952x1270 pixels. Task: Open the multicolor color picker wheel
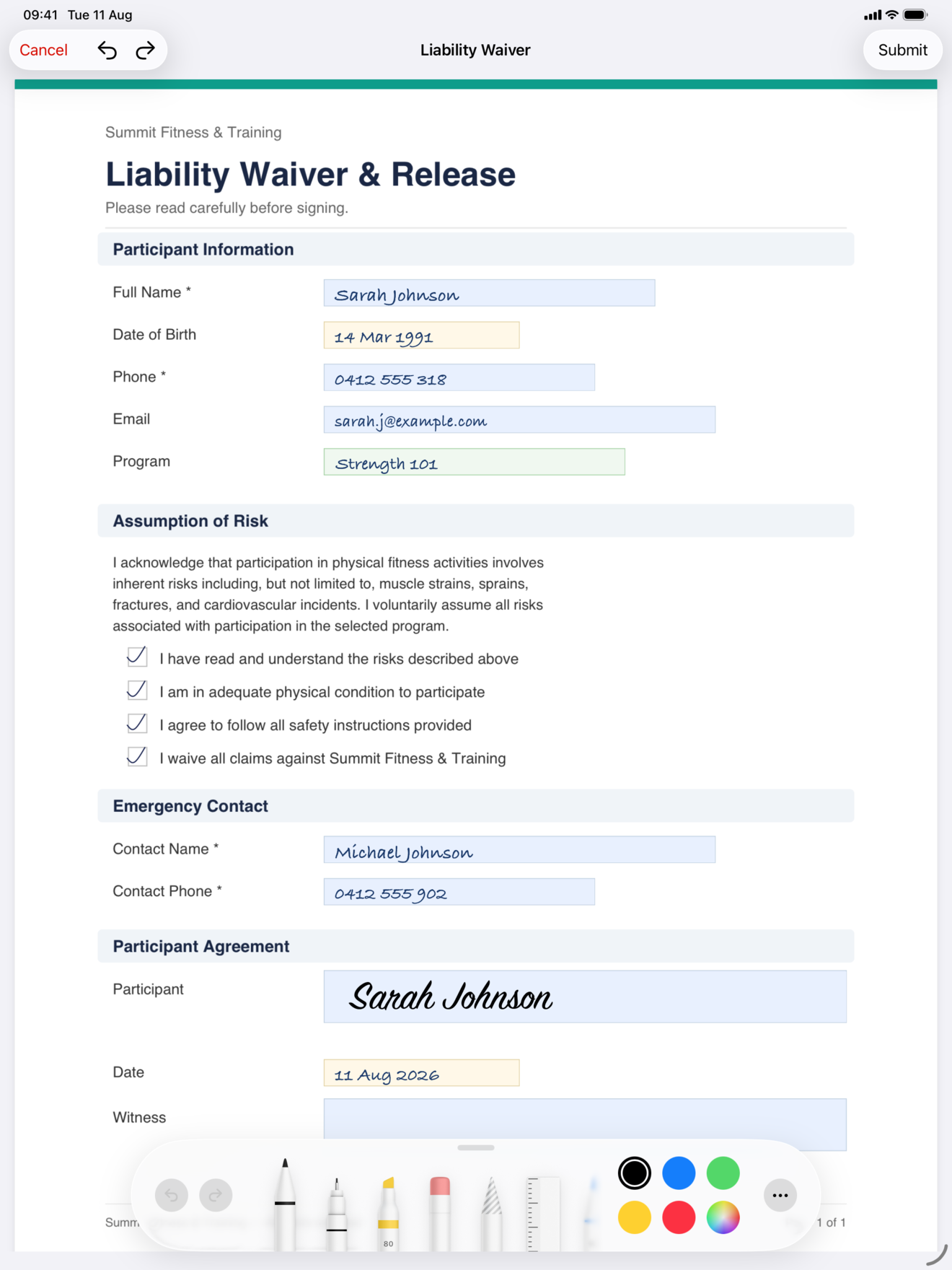[723, 1217]
